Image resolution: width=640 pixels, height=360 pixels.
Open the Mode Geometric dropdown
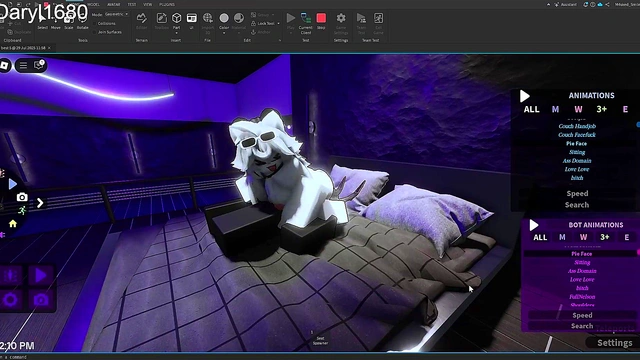[x=116, y=14]
